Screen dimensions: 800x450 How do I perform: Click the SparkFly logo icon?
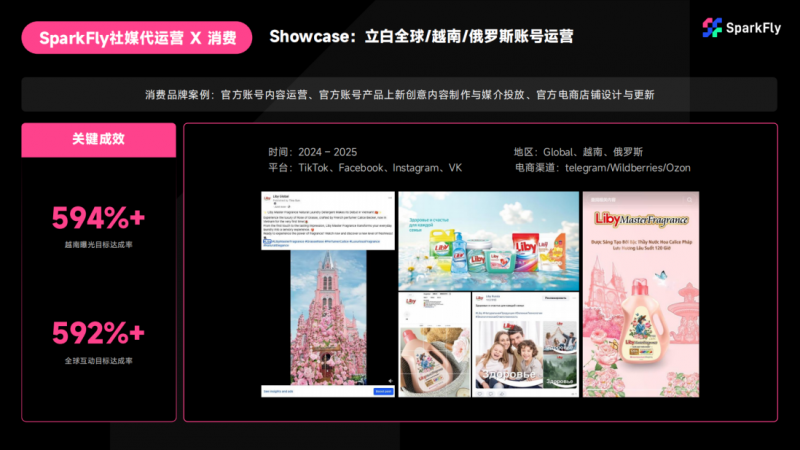click(x=712, y=27)
